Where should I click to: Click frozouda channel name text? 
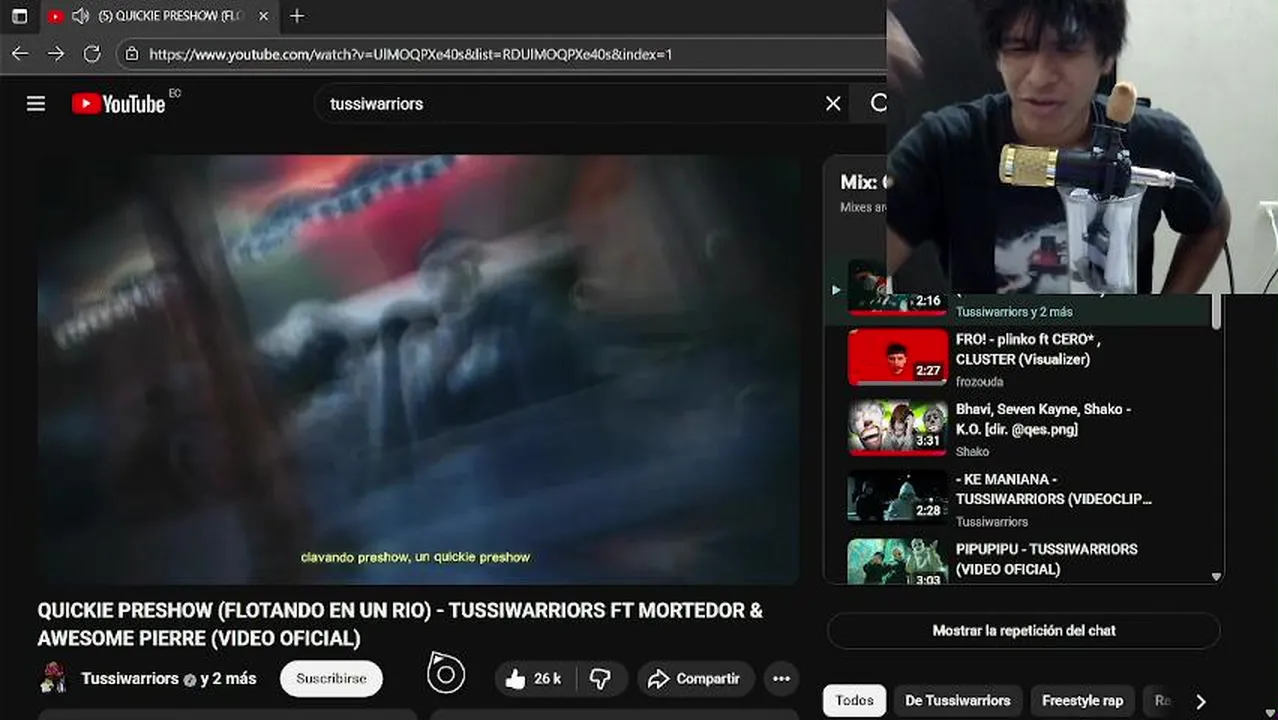coord(979,382)
